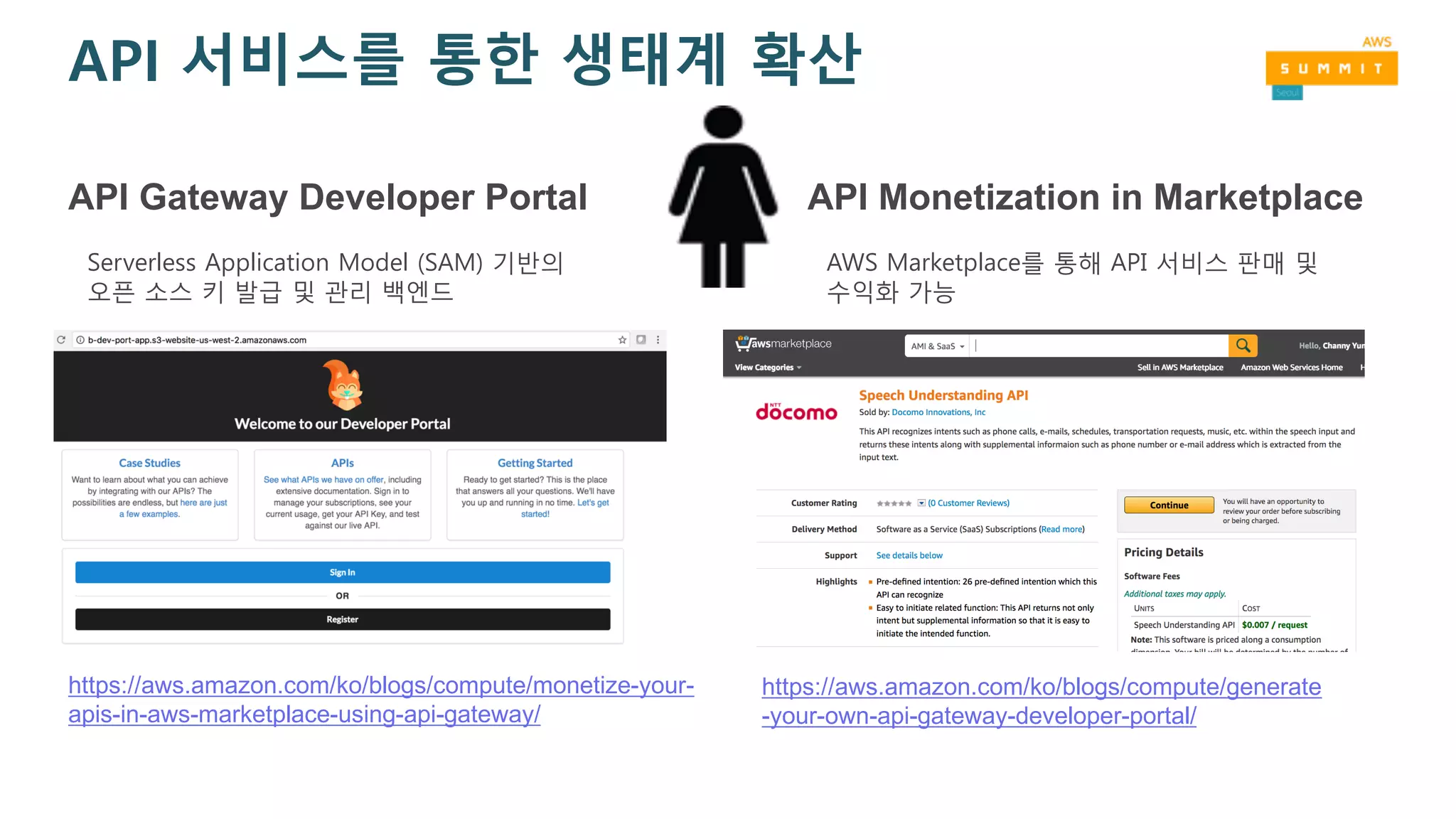This screenshot has height=819, width=1456.
Task: Click the fox mascot logo
Action: [x=343, y=385]
